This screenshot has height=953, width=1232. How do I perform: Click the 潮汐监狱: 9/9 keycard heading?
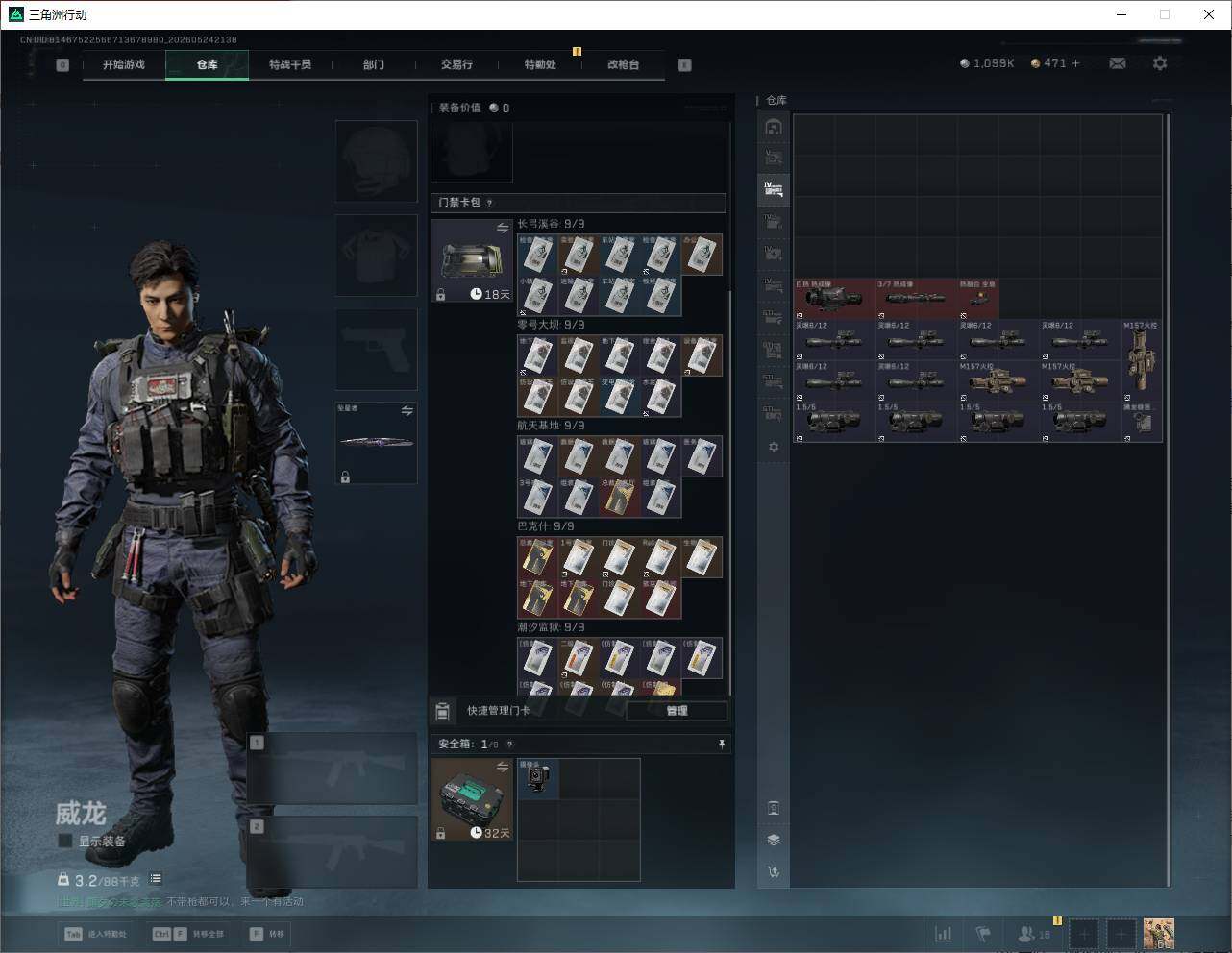click(551, 627)
